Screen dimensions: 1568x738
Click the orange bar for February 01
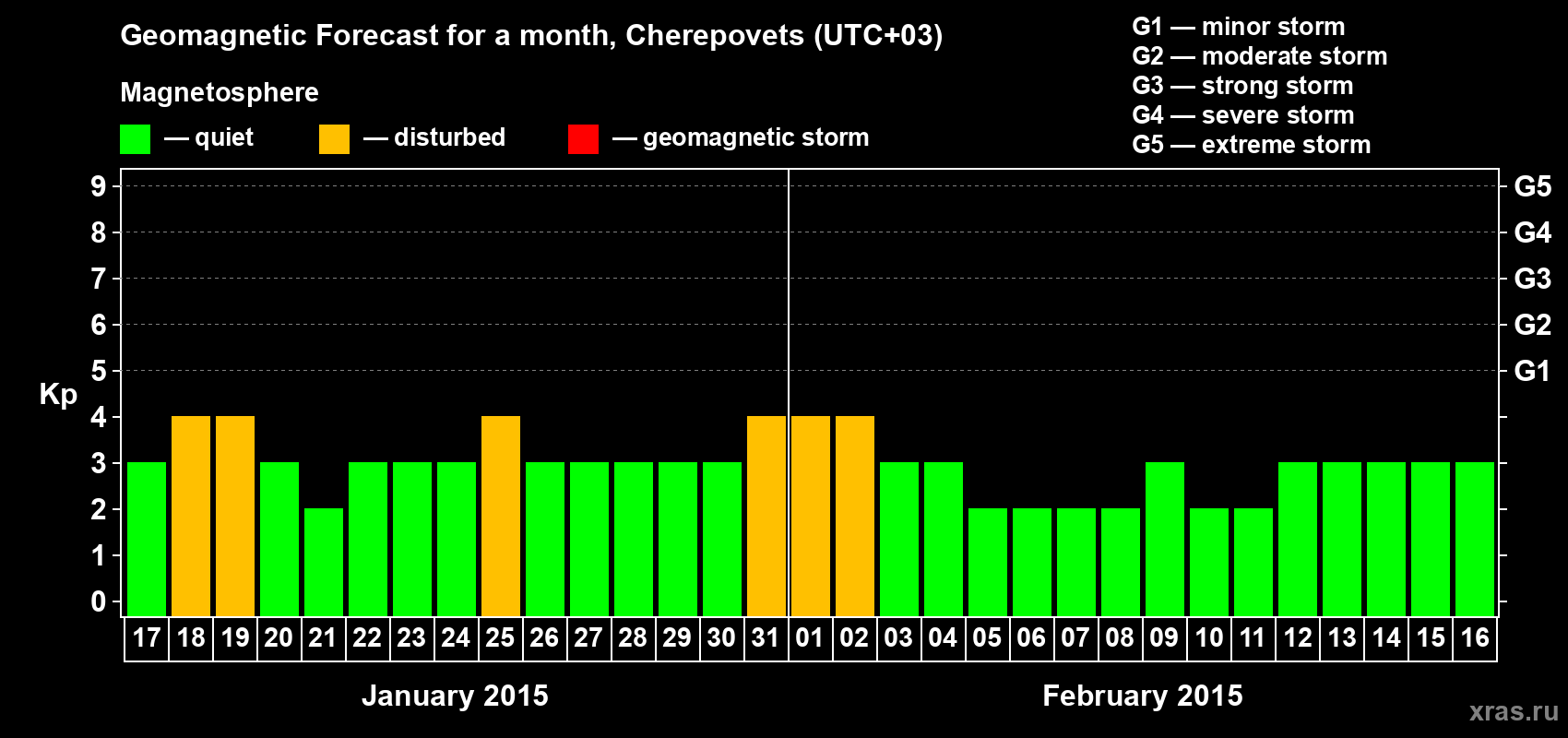pos(811,517)
